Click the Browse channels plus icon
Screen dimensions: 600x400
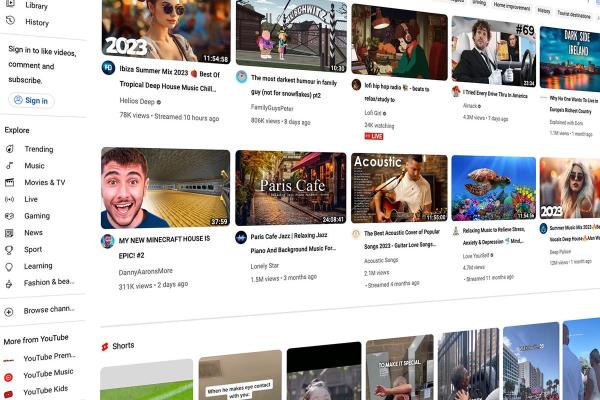coord(9,312)
